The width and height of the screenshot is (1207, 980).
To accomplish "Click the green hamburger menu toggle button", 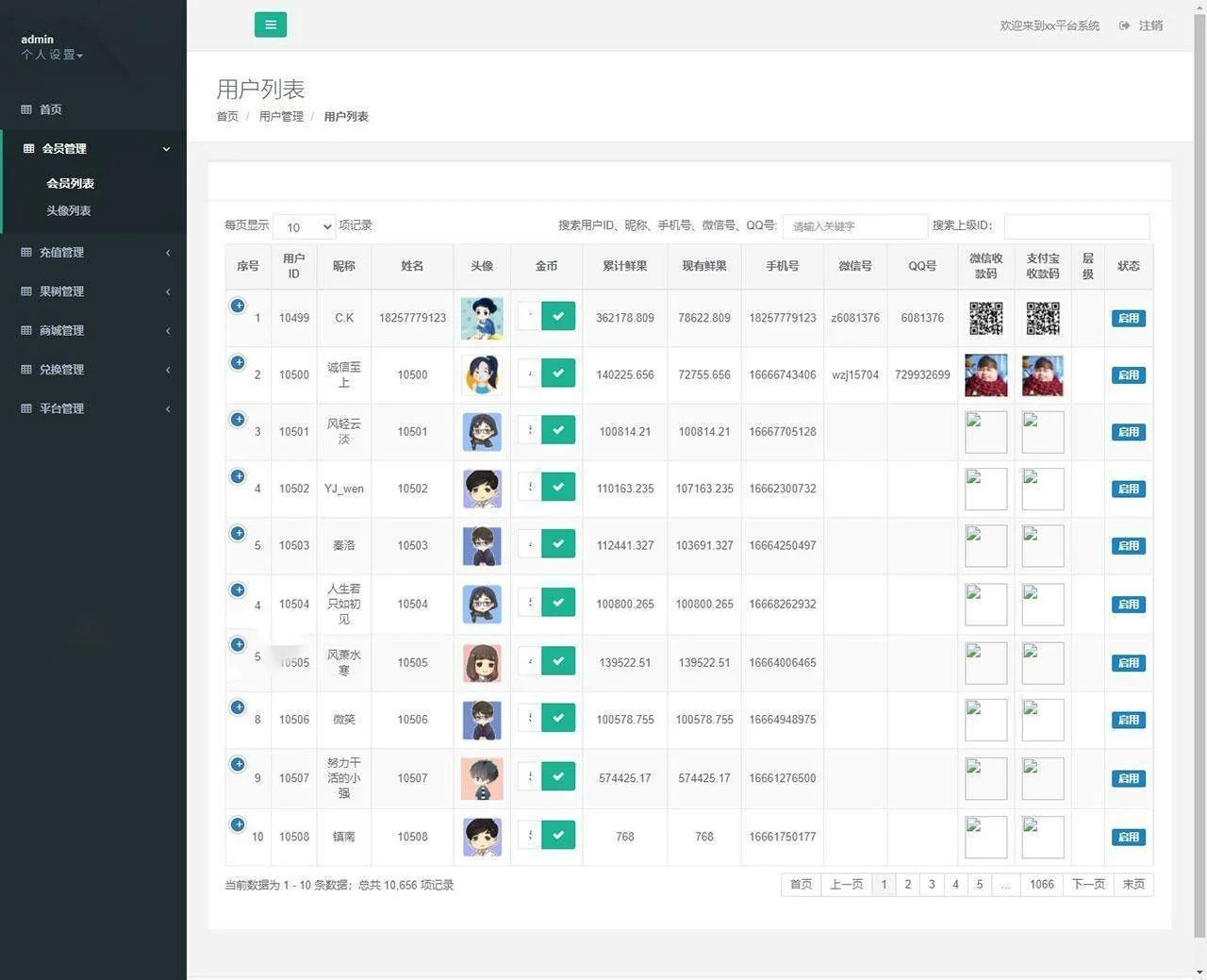I will coord(270,25).
